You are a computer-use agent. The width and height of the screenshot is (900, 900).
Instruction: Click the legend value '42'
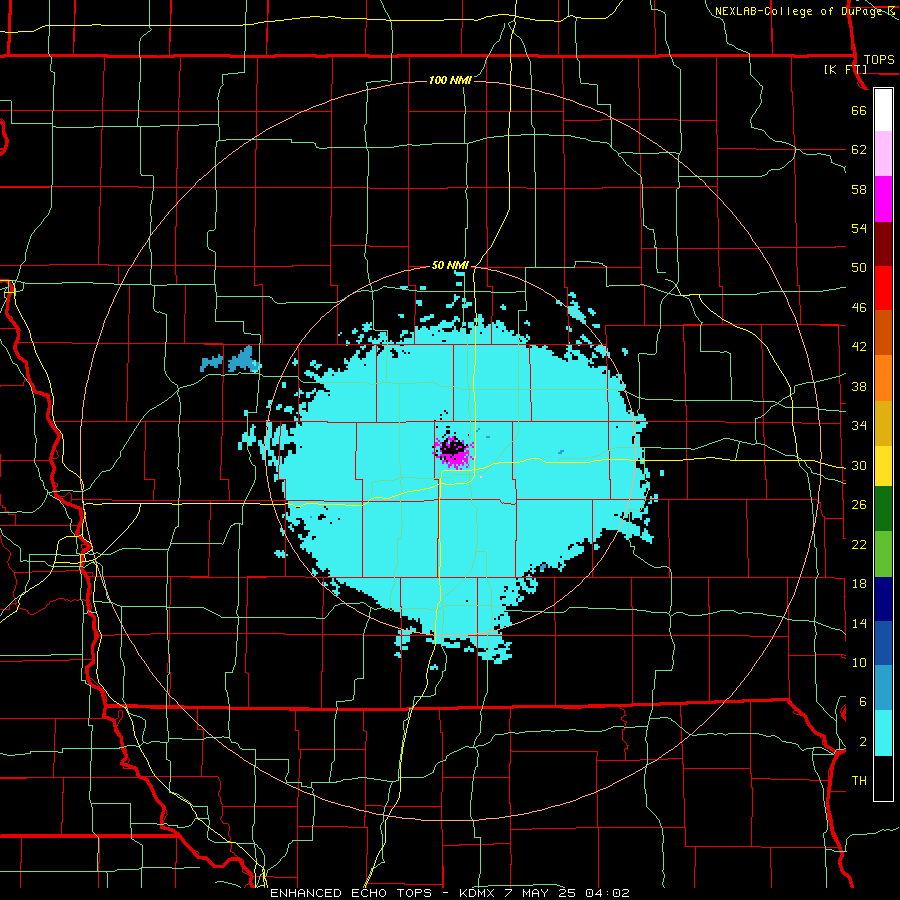(859, 347)
